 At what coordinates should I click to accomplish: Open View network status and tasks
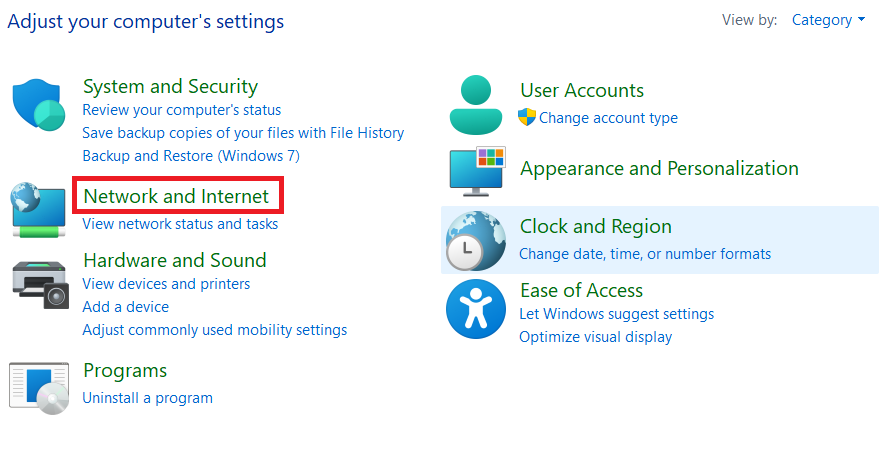tap(180, 224)
